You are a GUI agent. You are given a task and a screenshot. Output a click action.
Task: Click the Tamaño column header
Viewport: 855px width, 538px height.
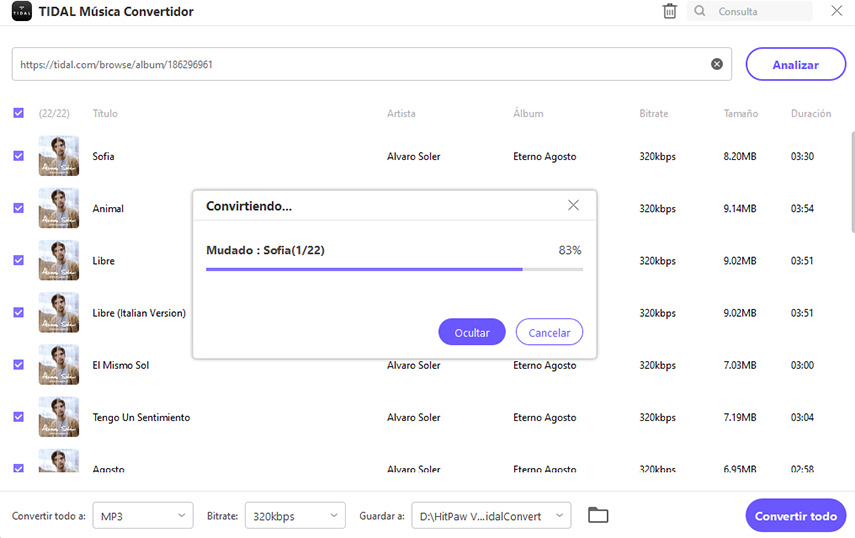740,113
